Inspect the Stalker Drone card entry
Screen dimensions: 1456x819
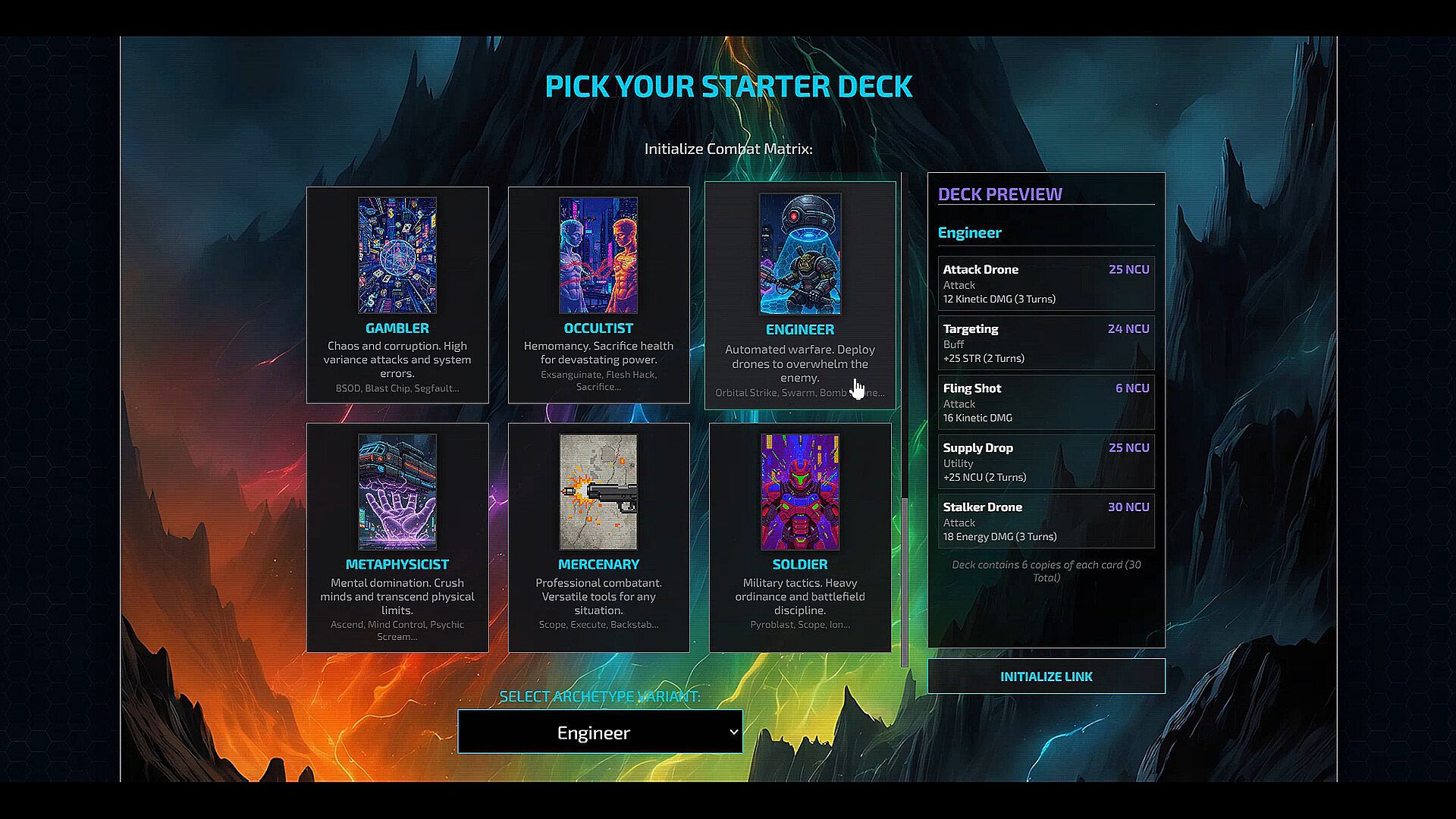pyautogui.click(x=1046, y=521)
